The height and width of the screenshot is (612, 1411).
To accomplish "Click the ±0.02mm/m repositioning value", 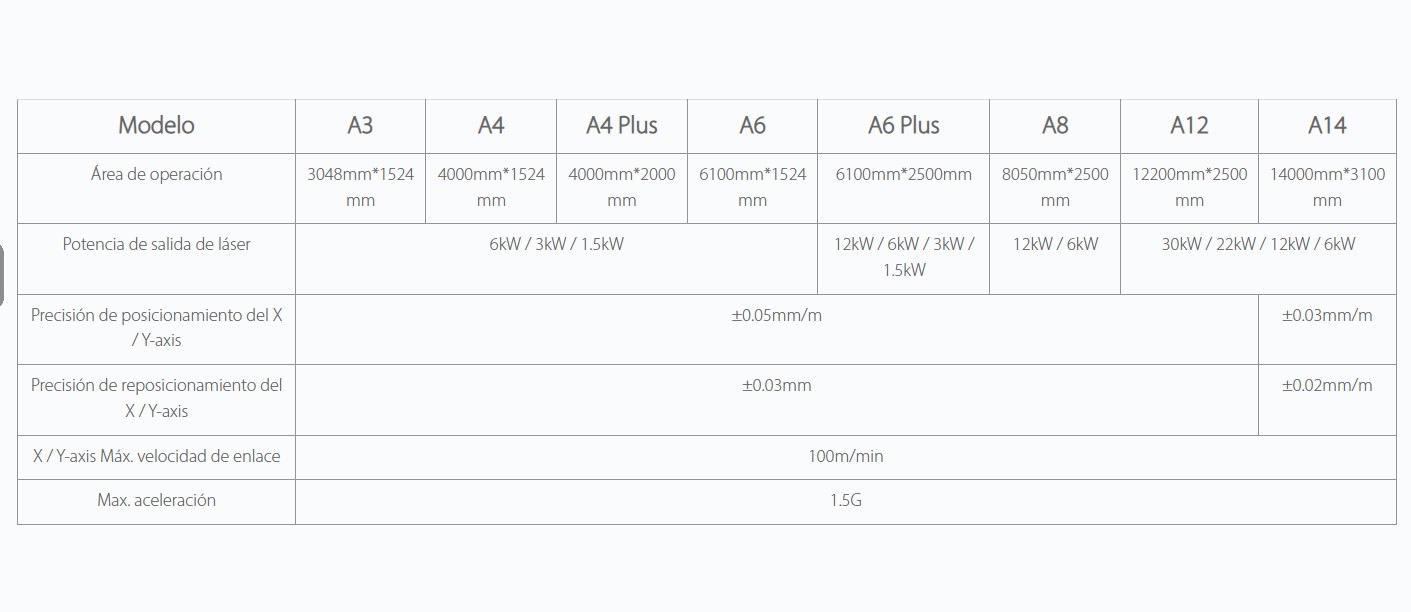I will (x=1327, y=385).
